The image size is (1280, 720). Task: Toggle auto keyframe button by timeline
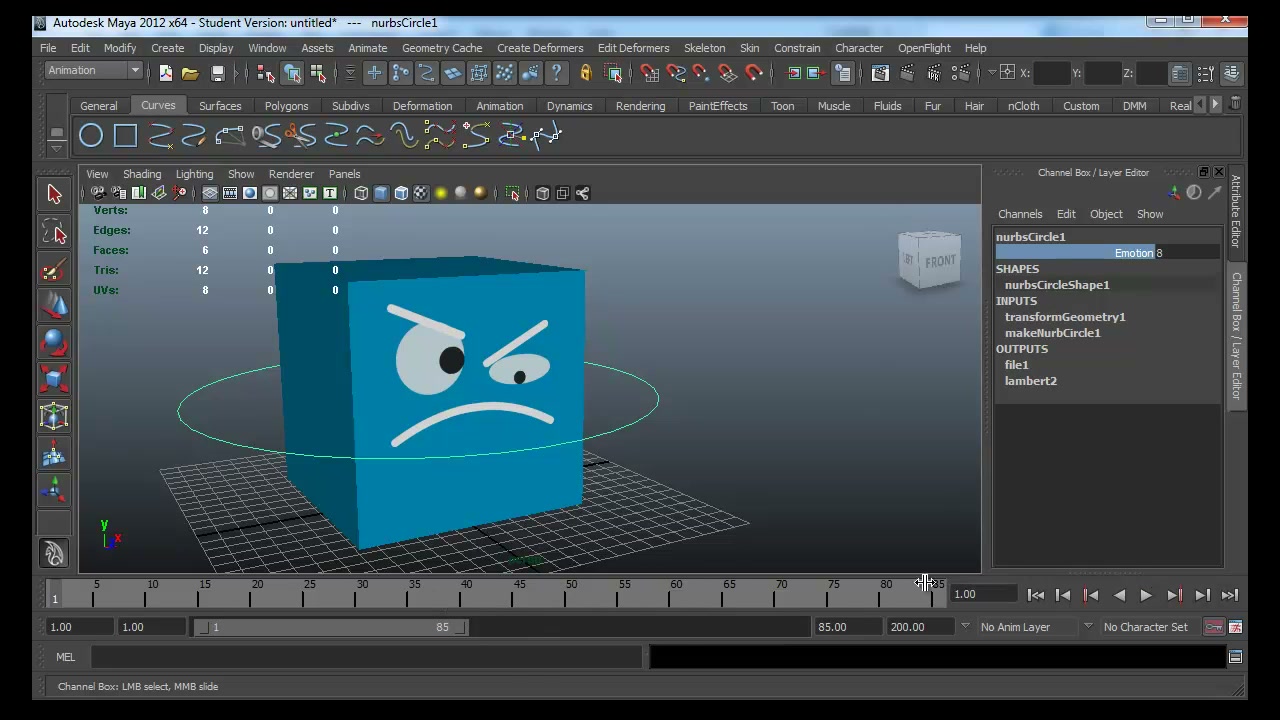pyautogui.click(x=1213, y=627)
